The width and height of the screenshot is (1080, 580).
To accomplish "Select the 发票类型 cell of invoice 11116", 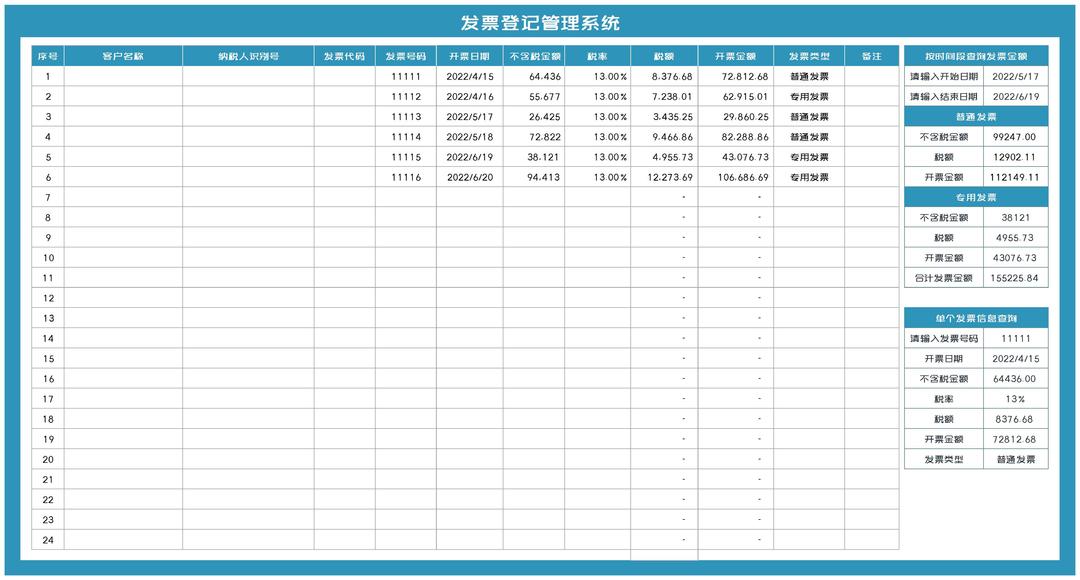I will point(809,177).
